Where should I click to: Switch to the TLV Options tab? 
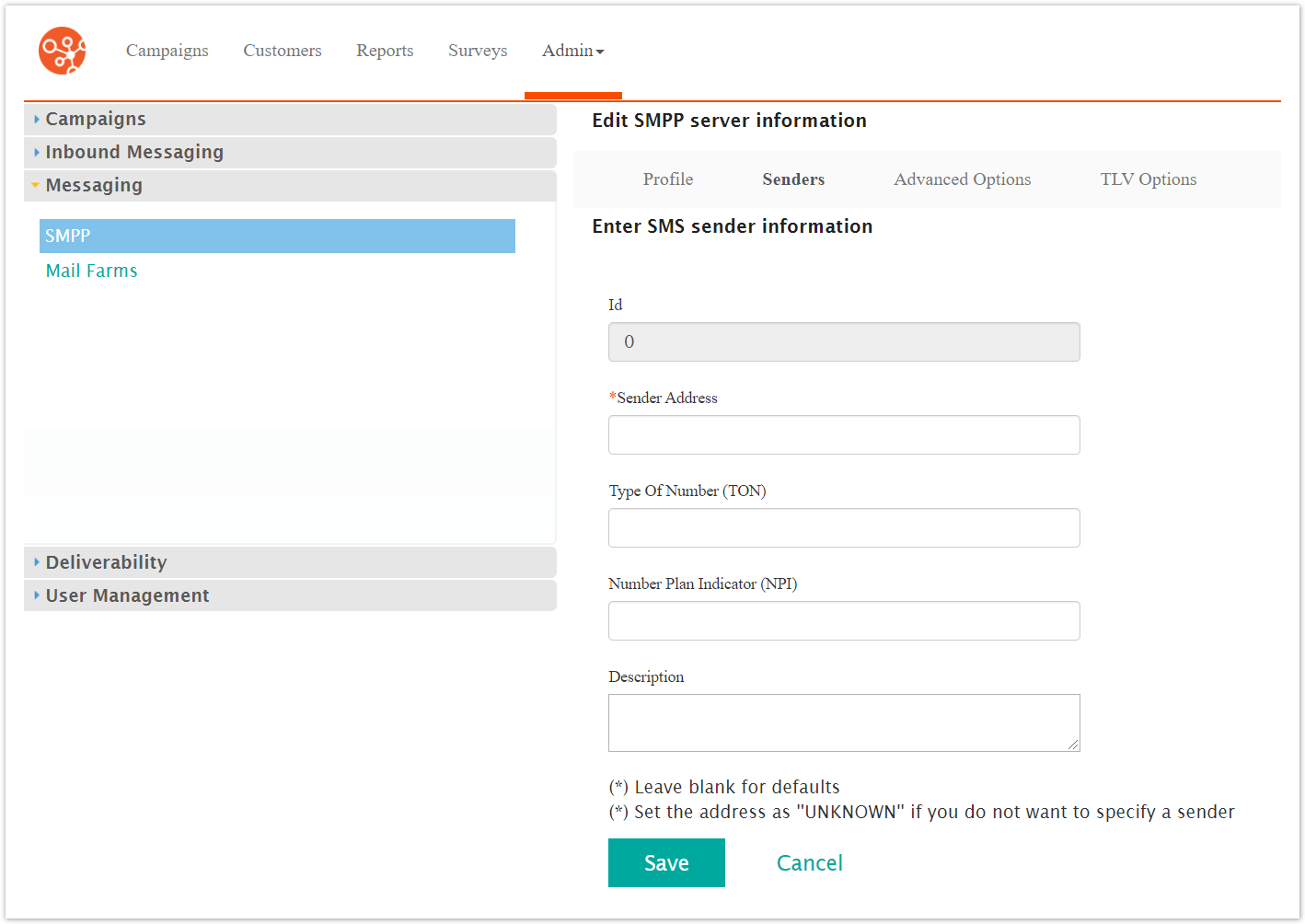tap(1148, 179)
